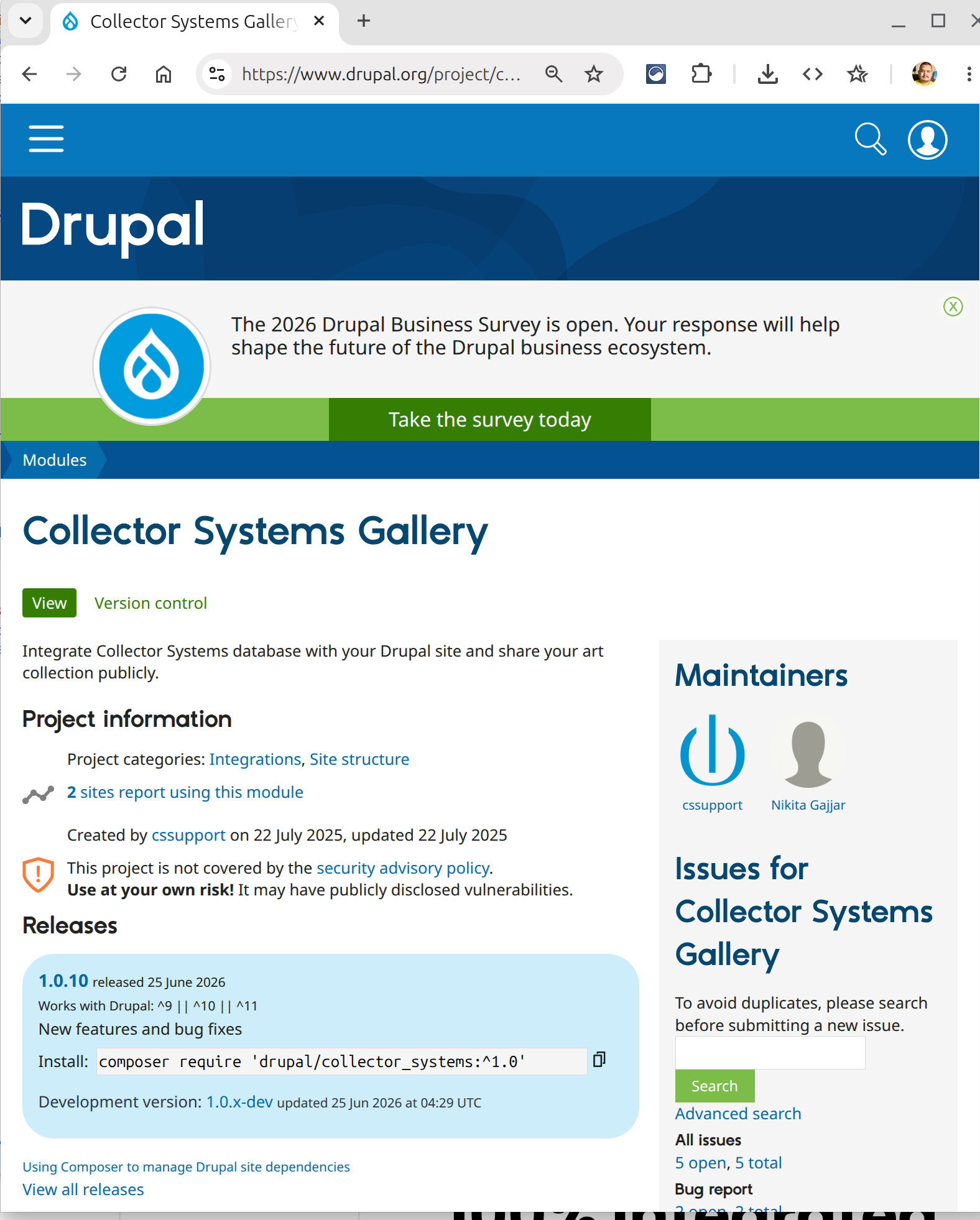
Task: Click Take the survey today button
Action: [489, 420]
